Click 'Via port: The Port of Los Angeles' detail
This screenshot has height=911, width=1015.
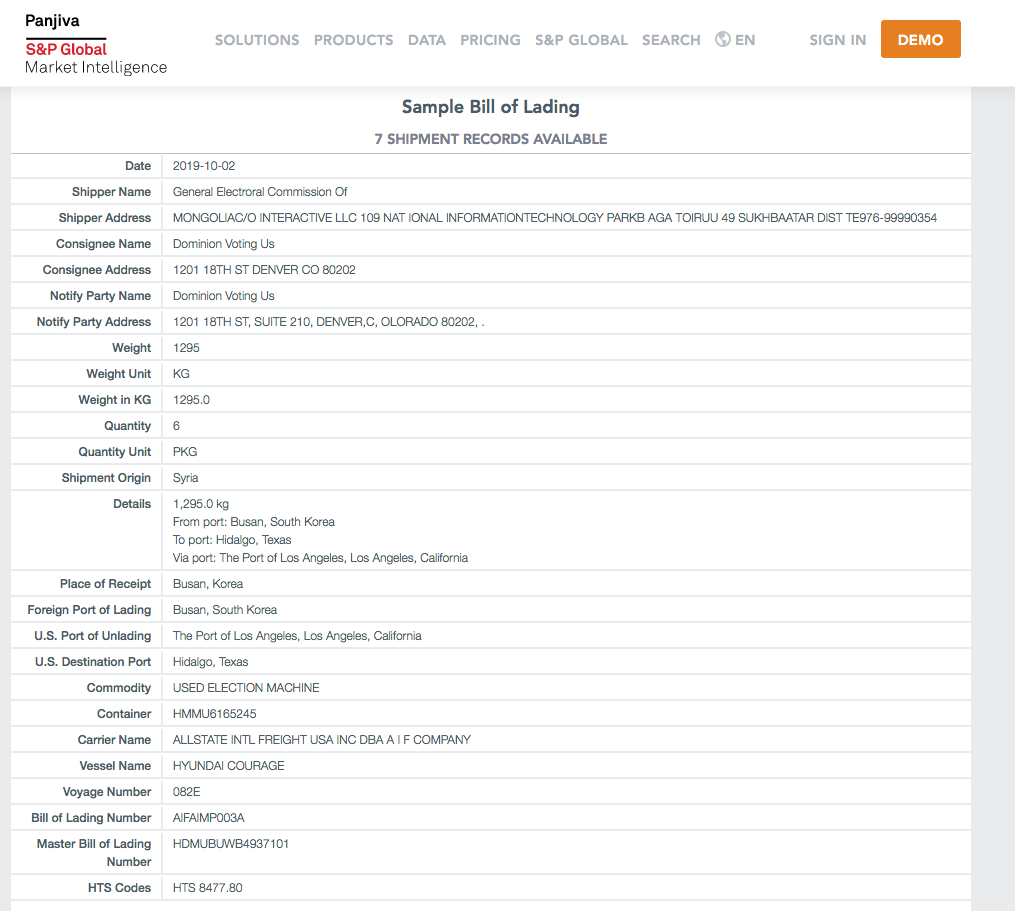(x=320, y=558)
